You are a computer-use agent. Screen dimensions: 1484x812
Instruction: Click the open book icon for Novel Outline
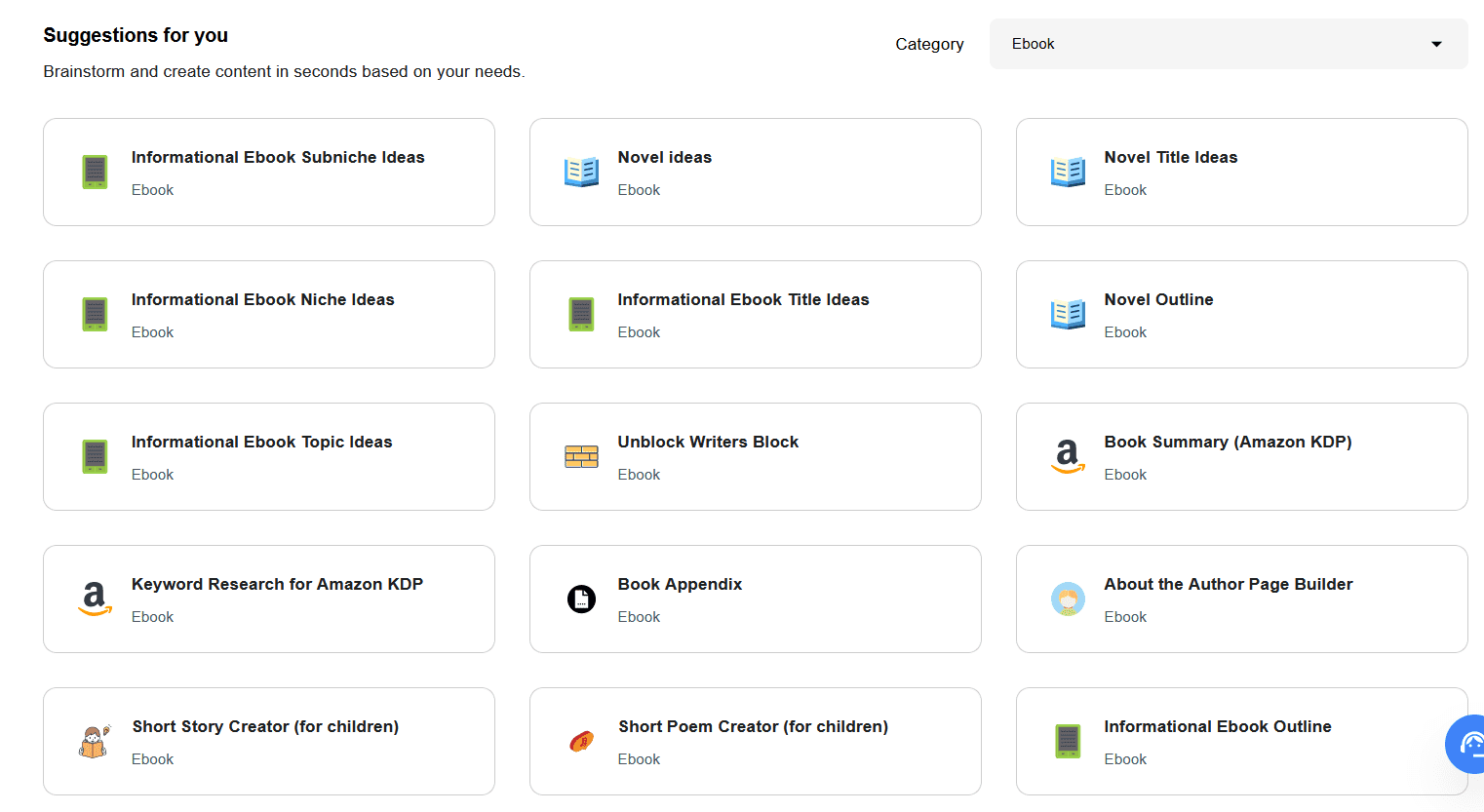1068,314
